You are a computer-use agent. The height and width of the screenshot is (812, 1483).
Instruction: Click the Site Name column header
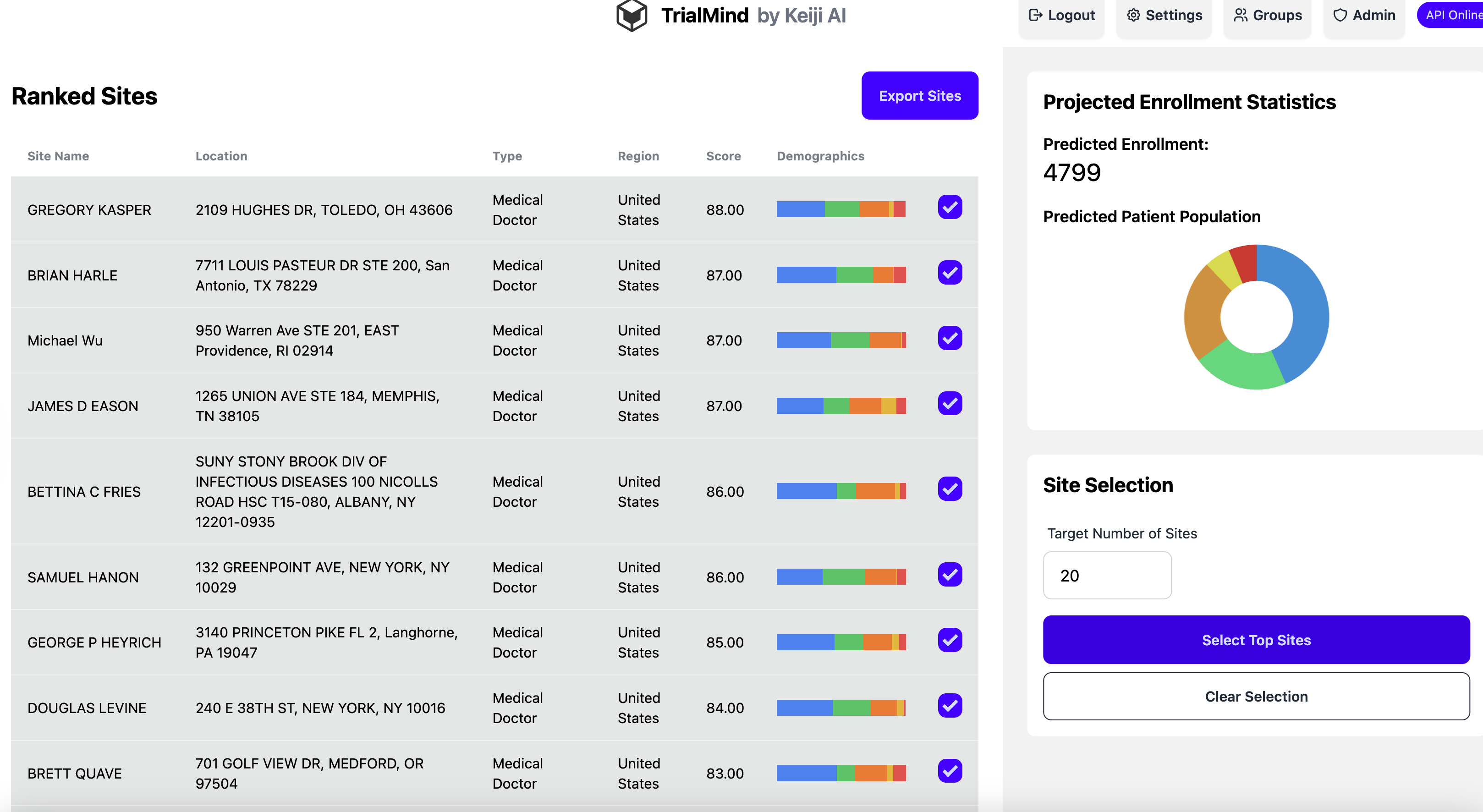[x=58, y=156]
